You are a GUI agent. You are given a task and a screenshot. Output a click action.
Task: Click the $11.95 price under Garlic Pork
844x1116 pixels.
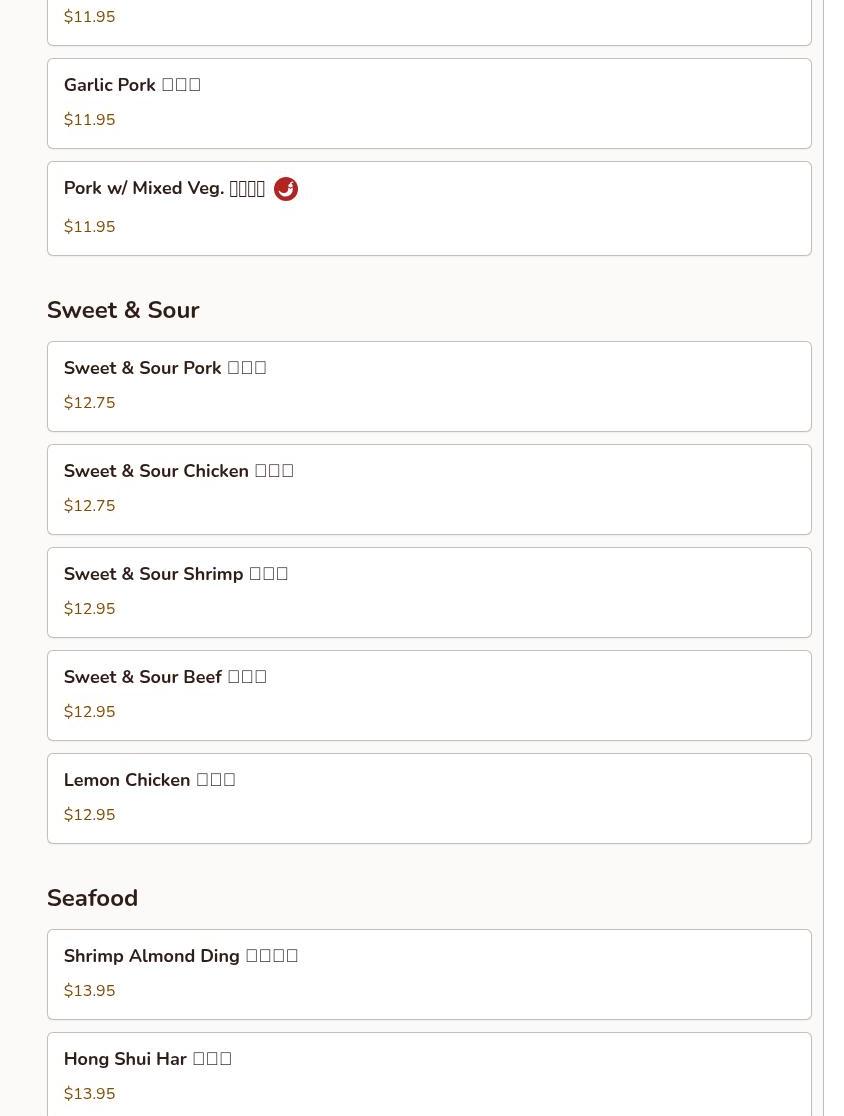pos(90,120)
